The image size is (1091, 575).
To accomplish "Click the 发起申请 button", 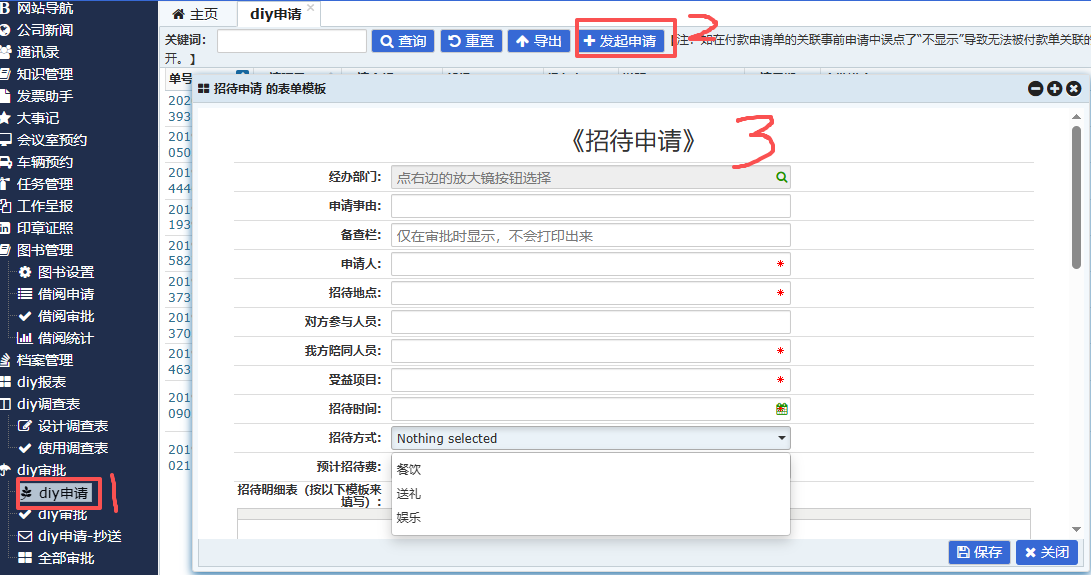I will [620, 41].
